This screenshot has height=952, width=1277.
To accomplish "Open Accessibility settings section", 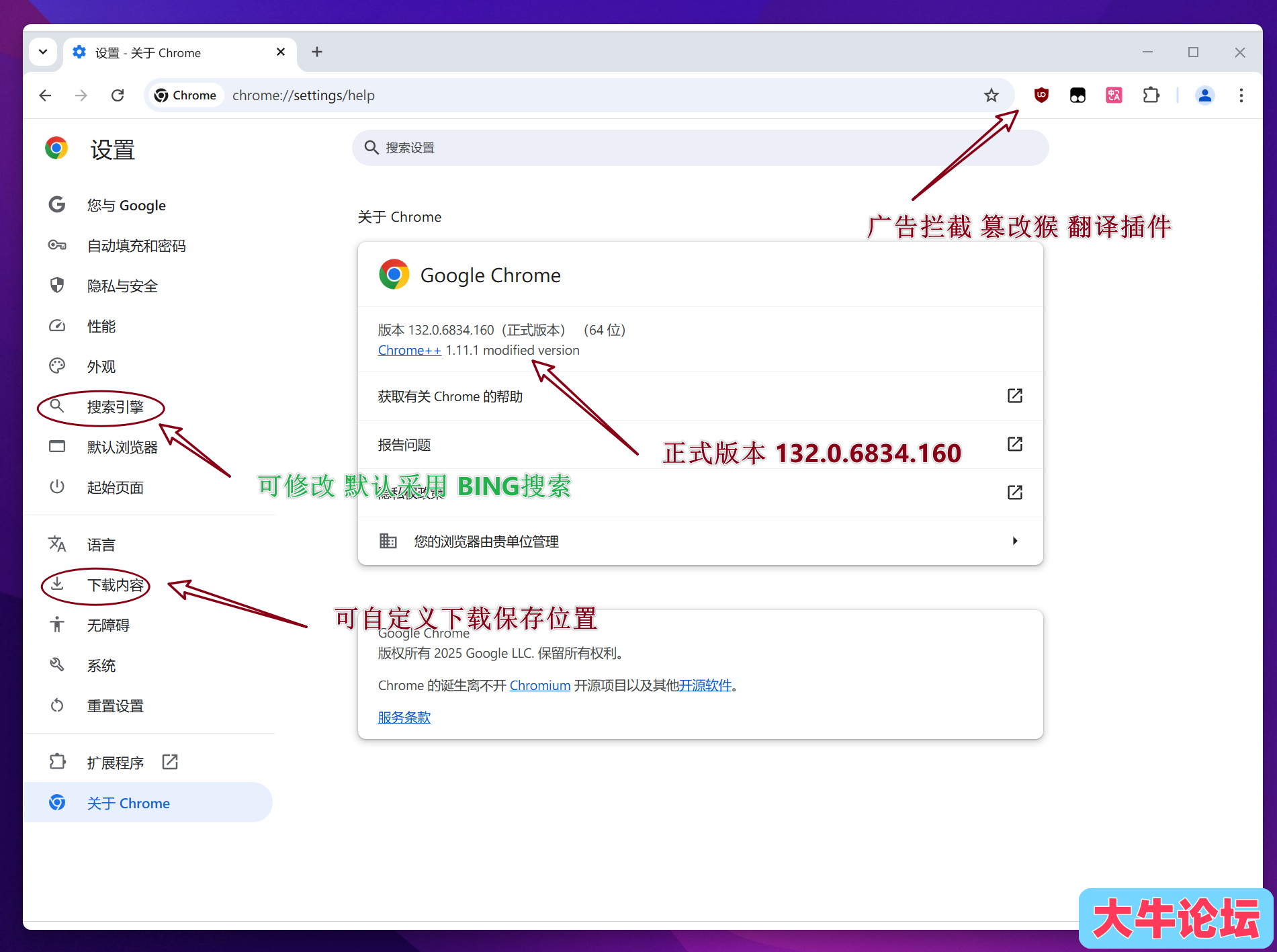I will pyautogui.click(x=148, y=625).
